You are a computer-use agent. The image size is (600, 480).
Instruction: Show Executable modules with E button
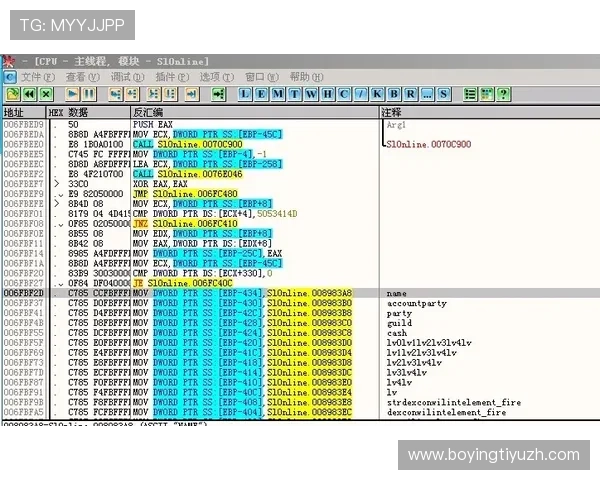pos(262,93)
